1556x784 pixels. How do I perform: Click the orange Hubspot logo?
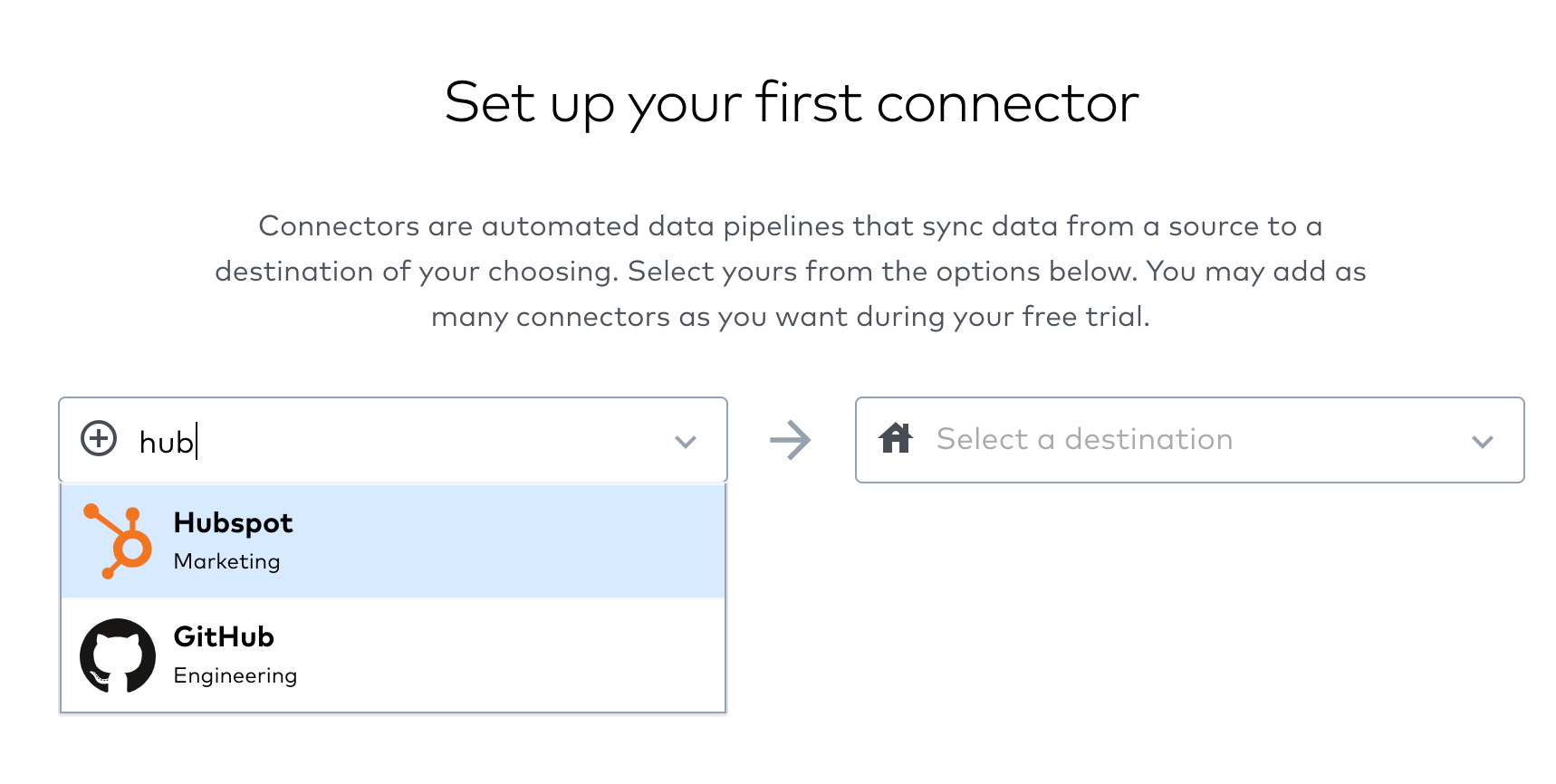coord(118,541)
